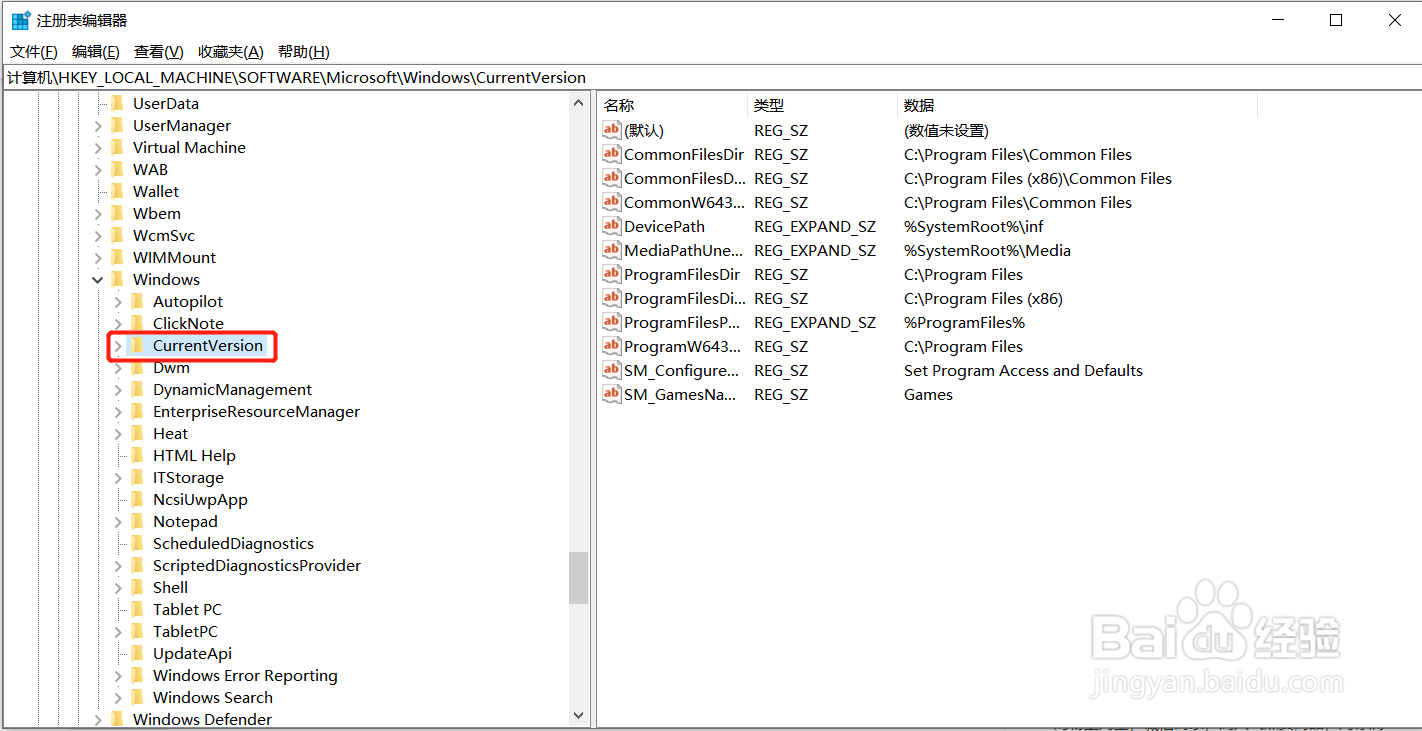Expand the Windows Search key

tap(118, 698)
